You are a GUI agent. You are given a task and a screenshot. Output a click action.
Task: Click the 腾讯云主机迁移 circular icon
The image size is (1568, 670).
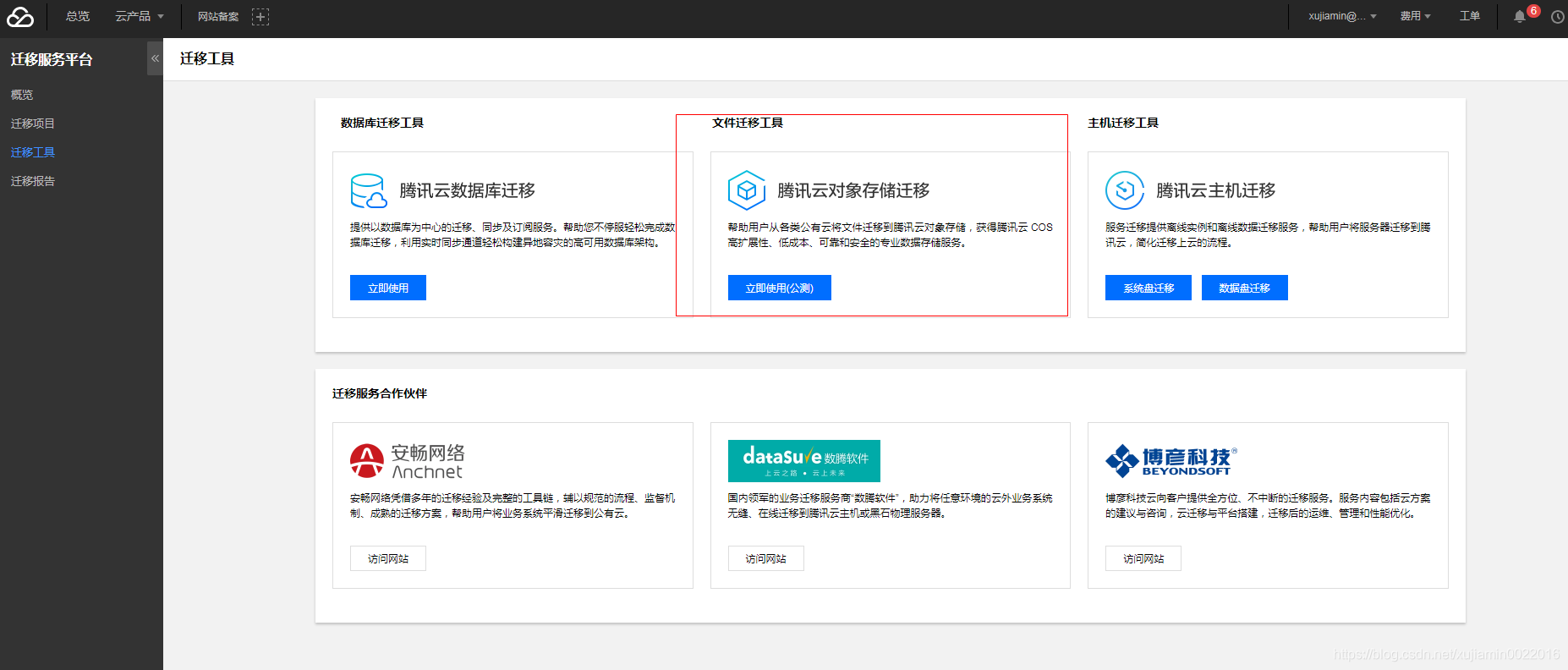click(x=1125, y=190)
